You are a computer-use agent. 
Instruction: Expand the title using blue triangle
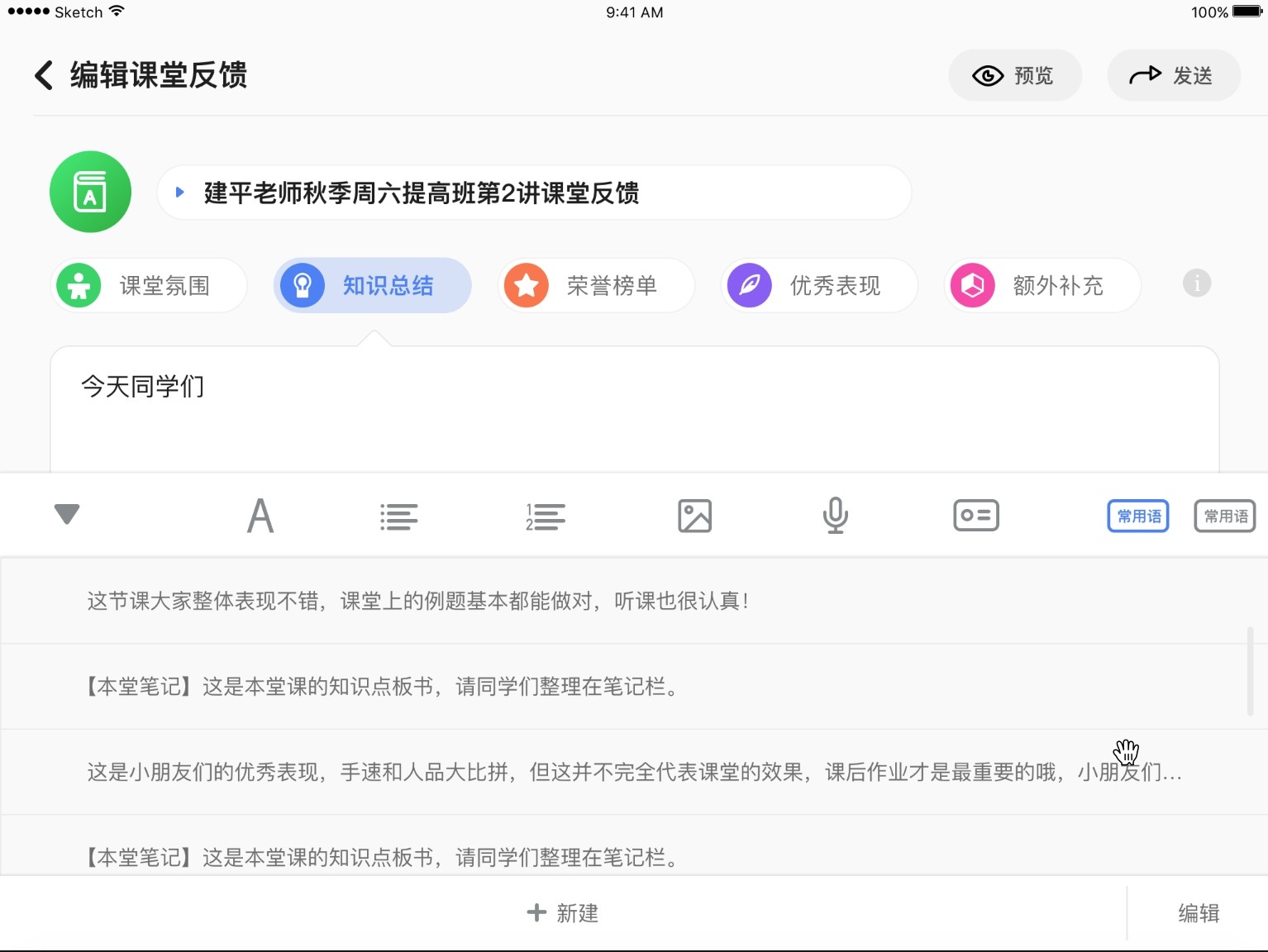click(x=180, y=193)
